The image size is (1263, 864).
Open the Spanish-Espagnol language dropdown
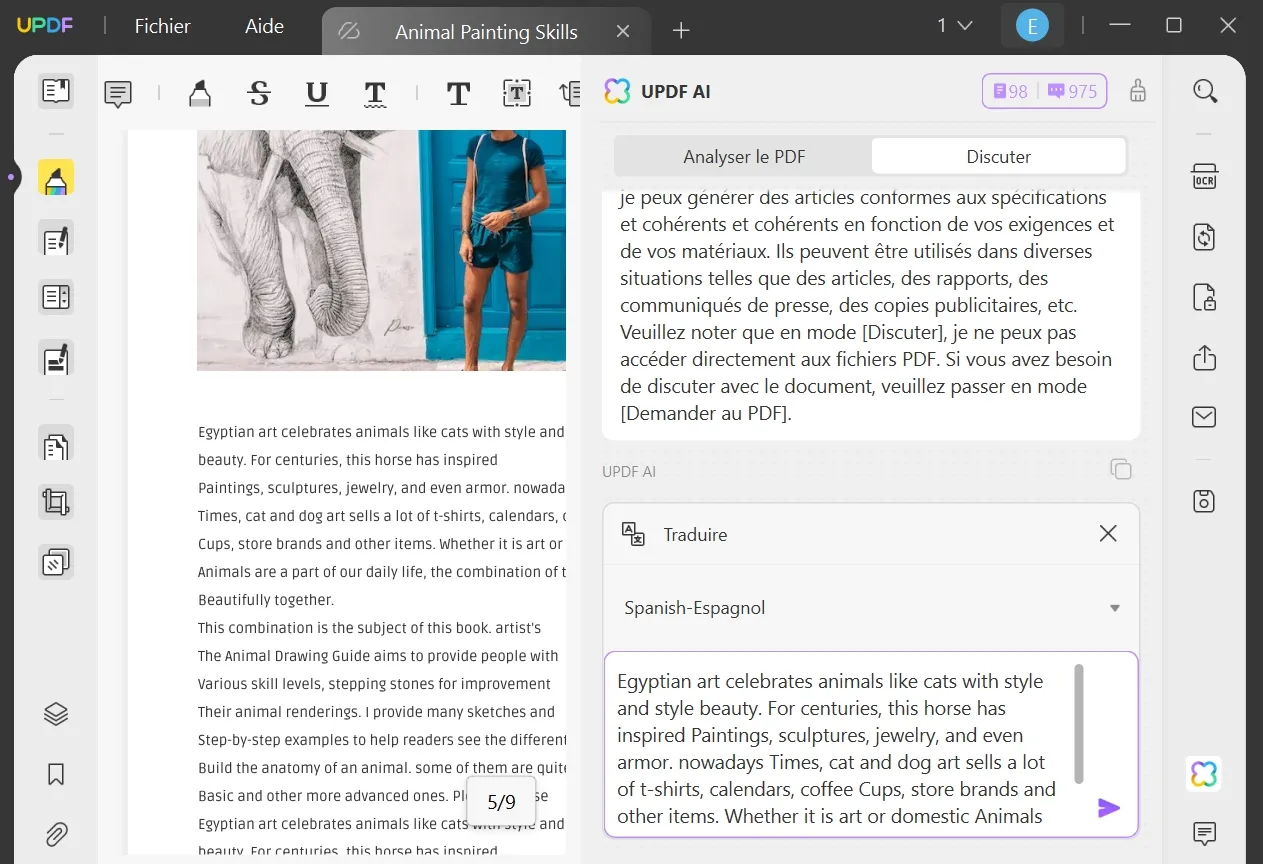869,607
